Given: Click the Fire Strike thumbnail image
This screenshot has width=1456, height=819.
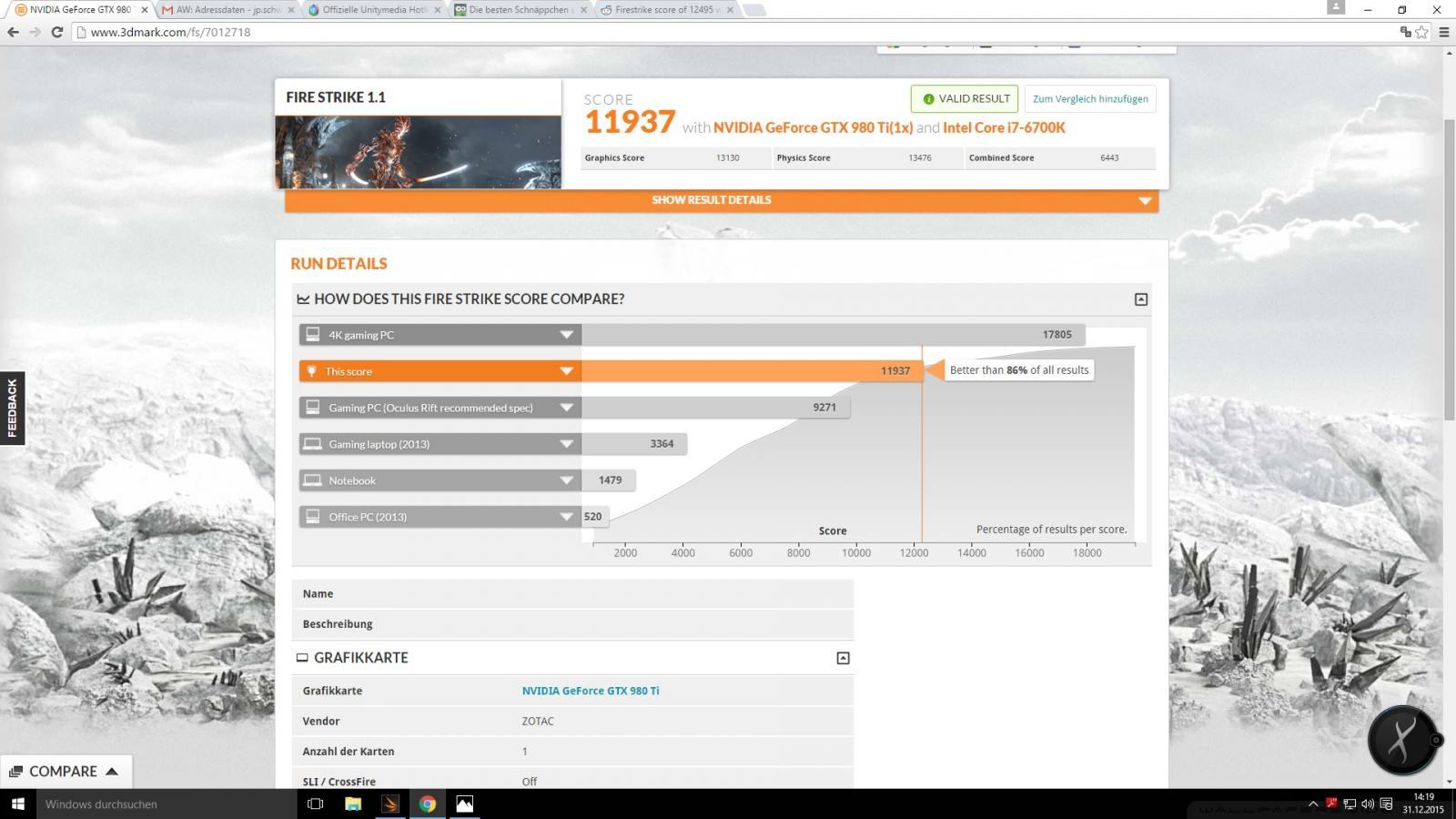Looking at the screenshot, I should (x=418, y=152).
